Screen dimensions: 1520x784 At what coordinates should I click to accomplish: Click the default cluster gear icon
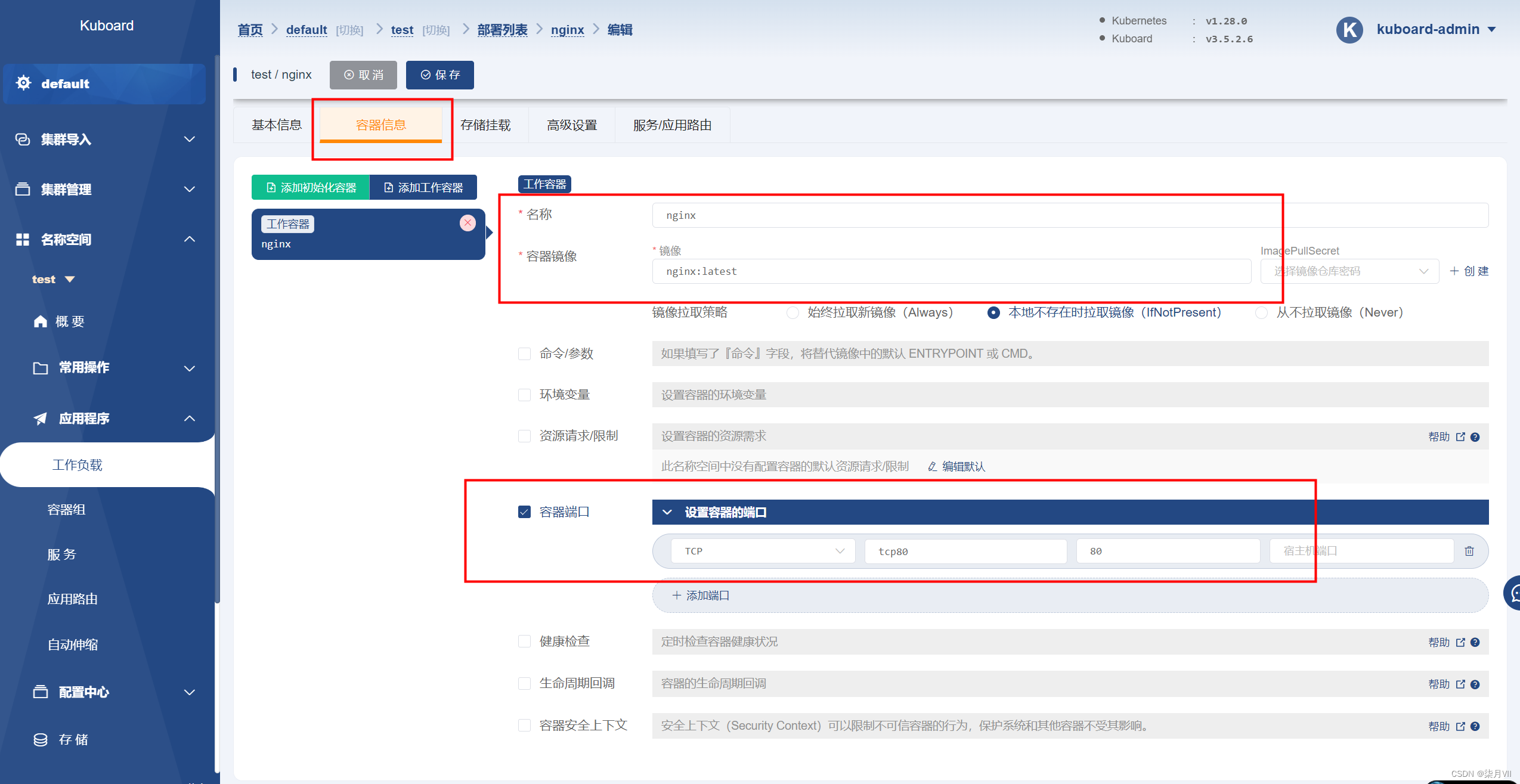pos(23,83)
